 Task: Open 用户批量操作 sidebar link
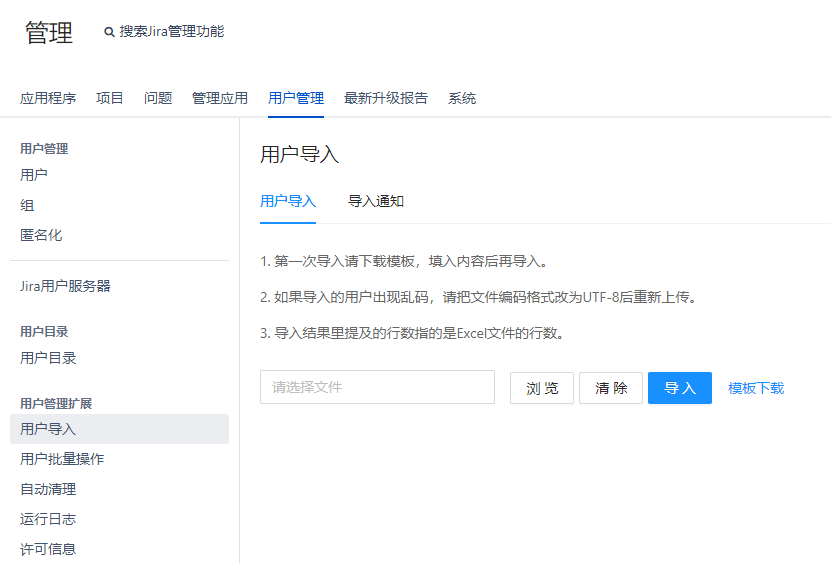(62, 459)
